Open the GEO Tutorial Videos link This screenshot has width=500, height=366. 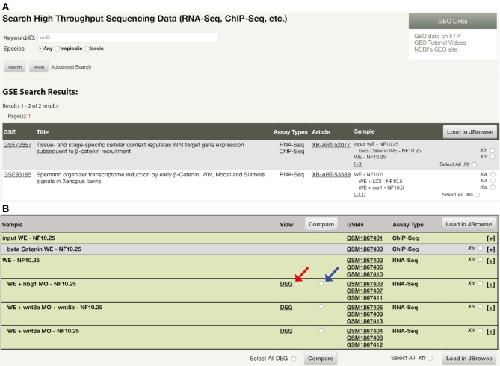(x=440, y=43)
